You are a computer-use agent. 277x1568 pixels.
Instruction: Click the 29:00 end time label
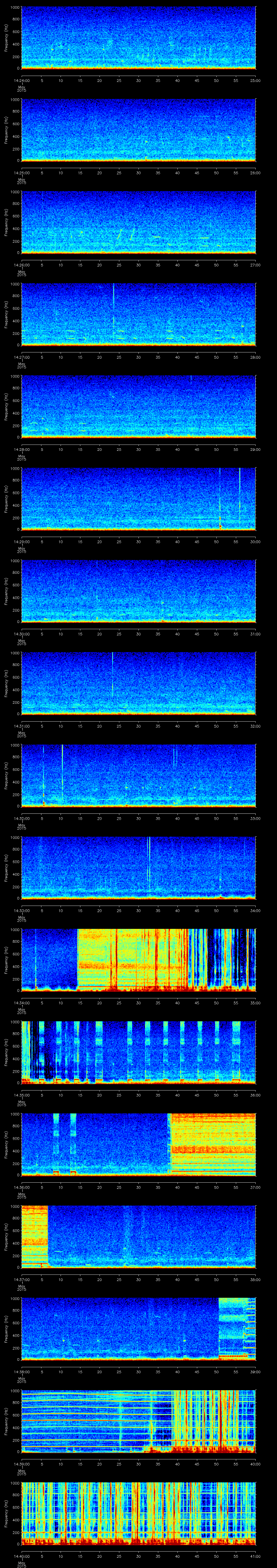[x=255, y=449]
